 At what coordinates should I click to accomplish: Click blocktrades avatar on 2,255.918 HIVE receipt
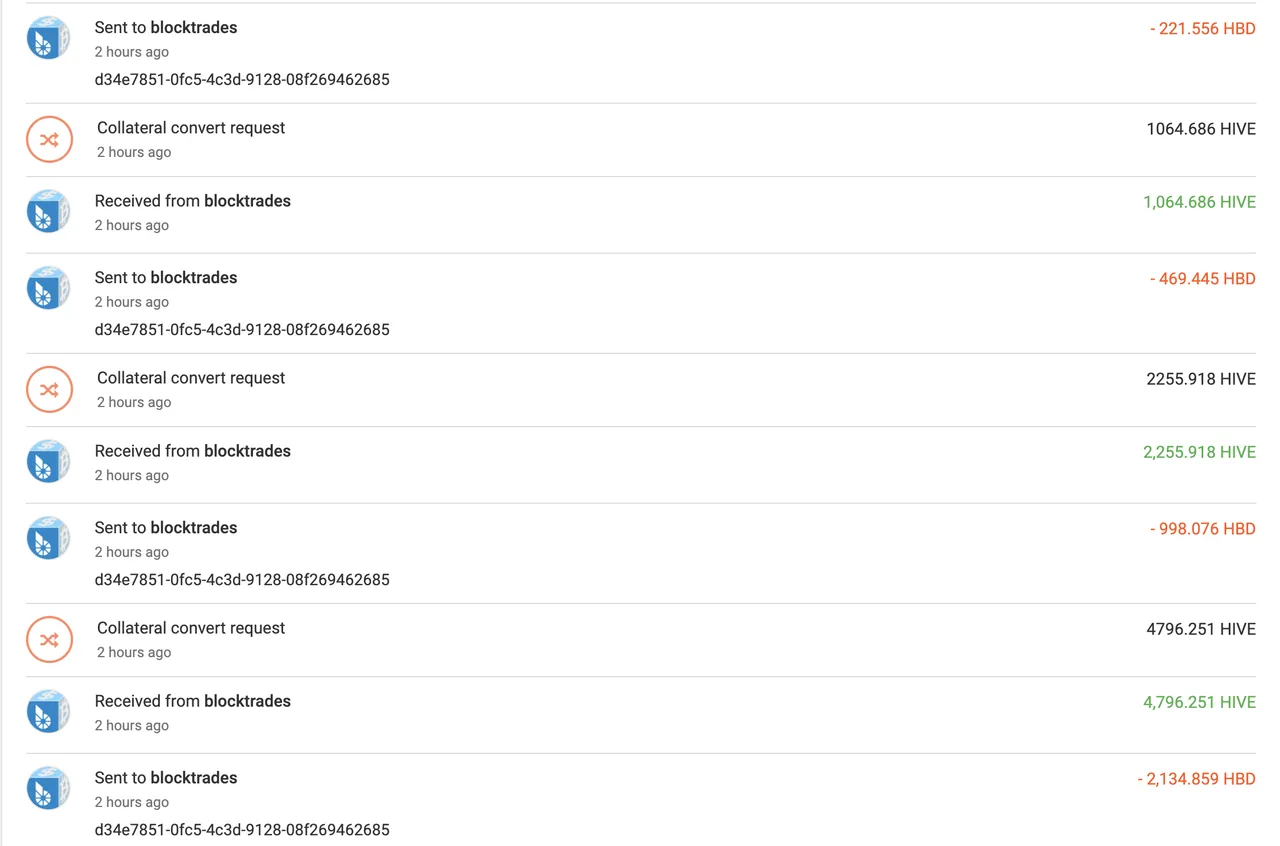click(x=48, y=461)
